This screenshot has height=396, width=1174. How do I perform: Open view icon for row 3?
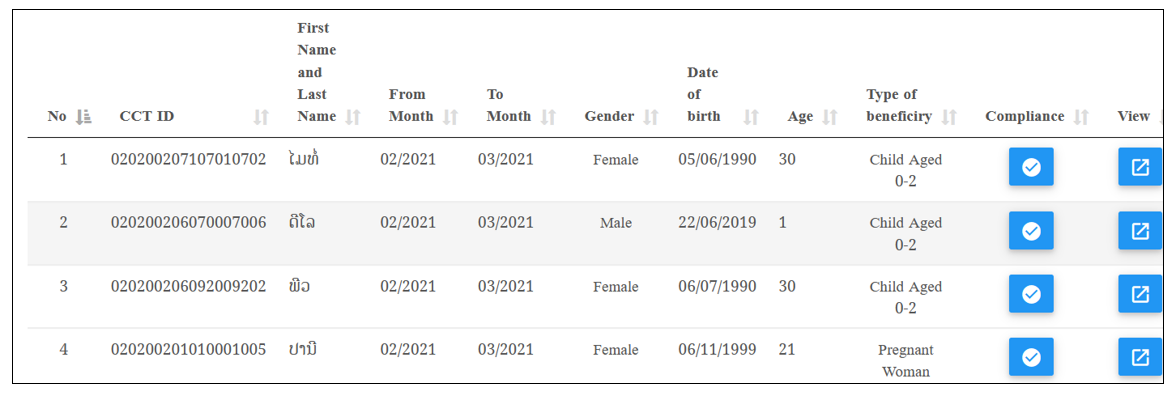pyautogui.click(x=1140, y=293)
